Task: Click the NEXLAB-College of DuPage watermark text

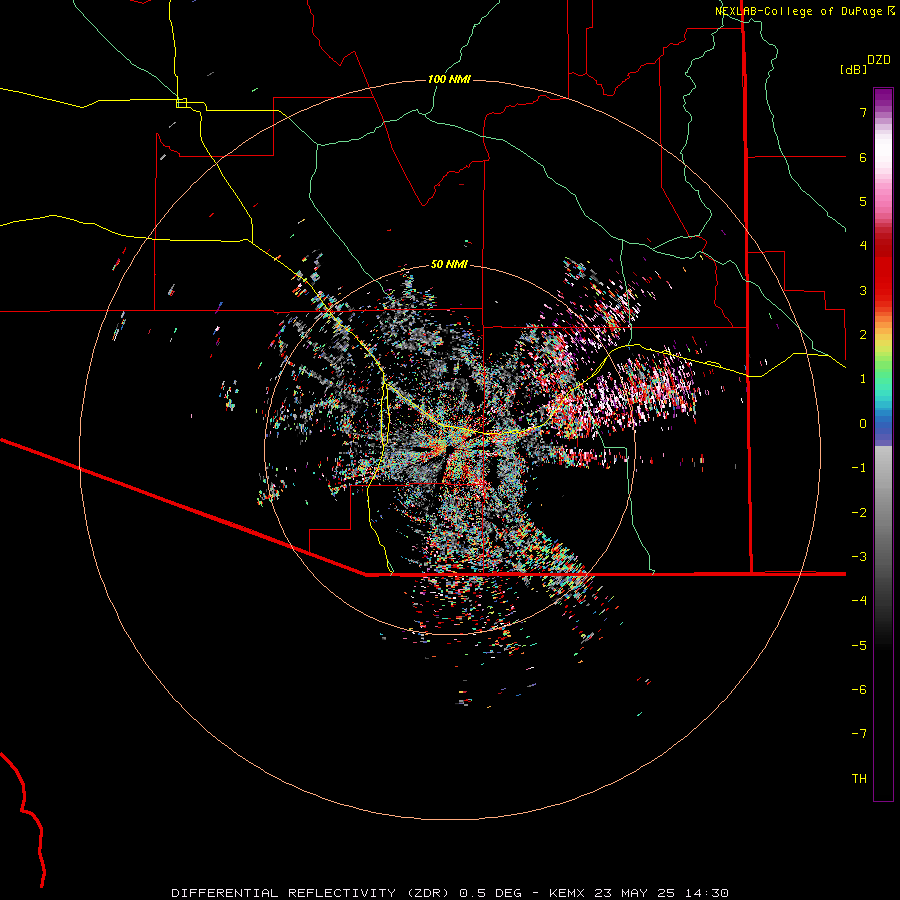Action: pos(805,11)
